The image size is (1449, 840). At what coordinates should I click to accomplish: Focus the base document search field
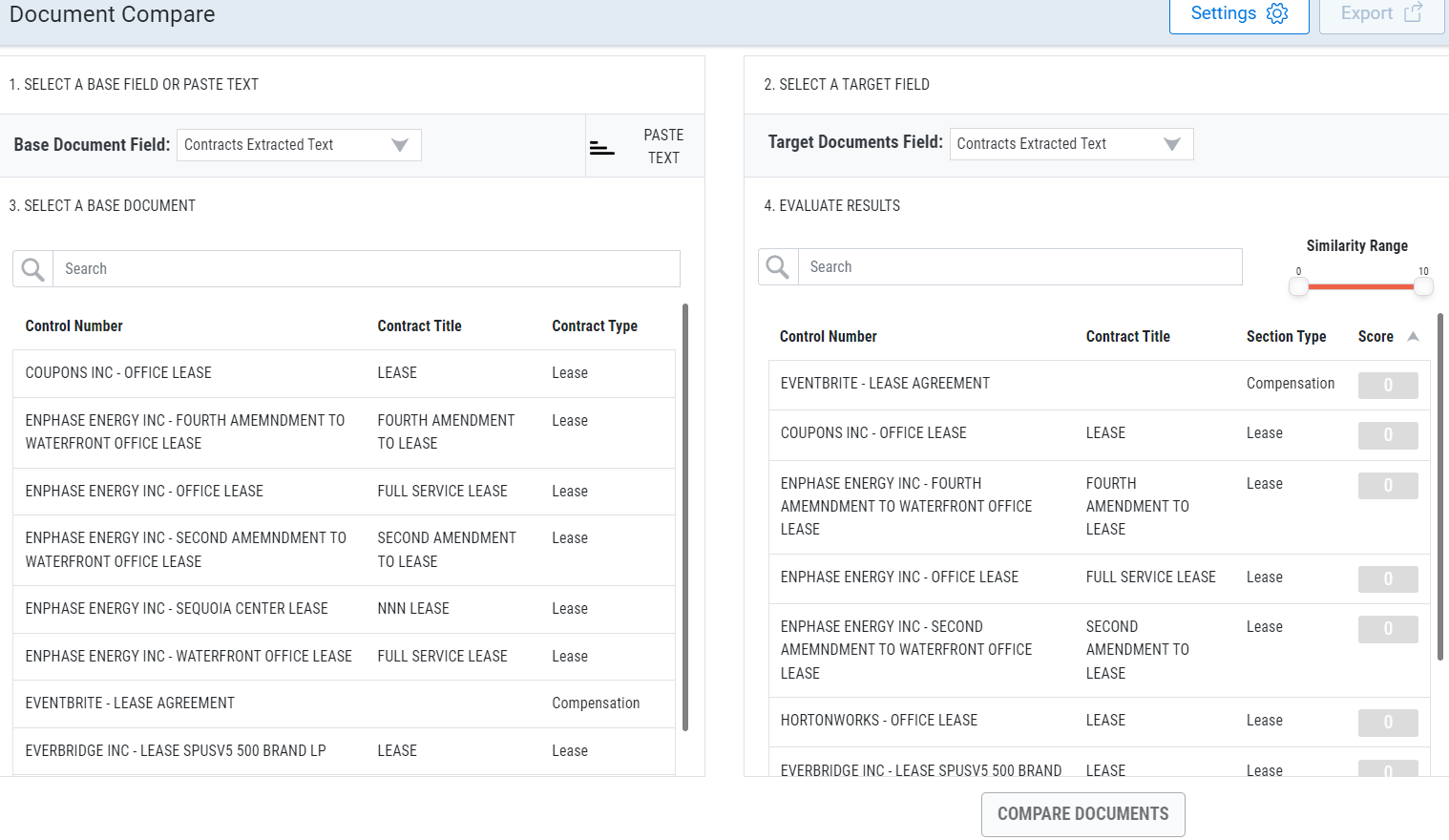(x=367, y=269)
